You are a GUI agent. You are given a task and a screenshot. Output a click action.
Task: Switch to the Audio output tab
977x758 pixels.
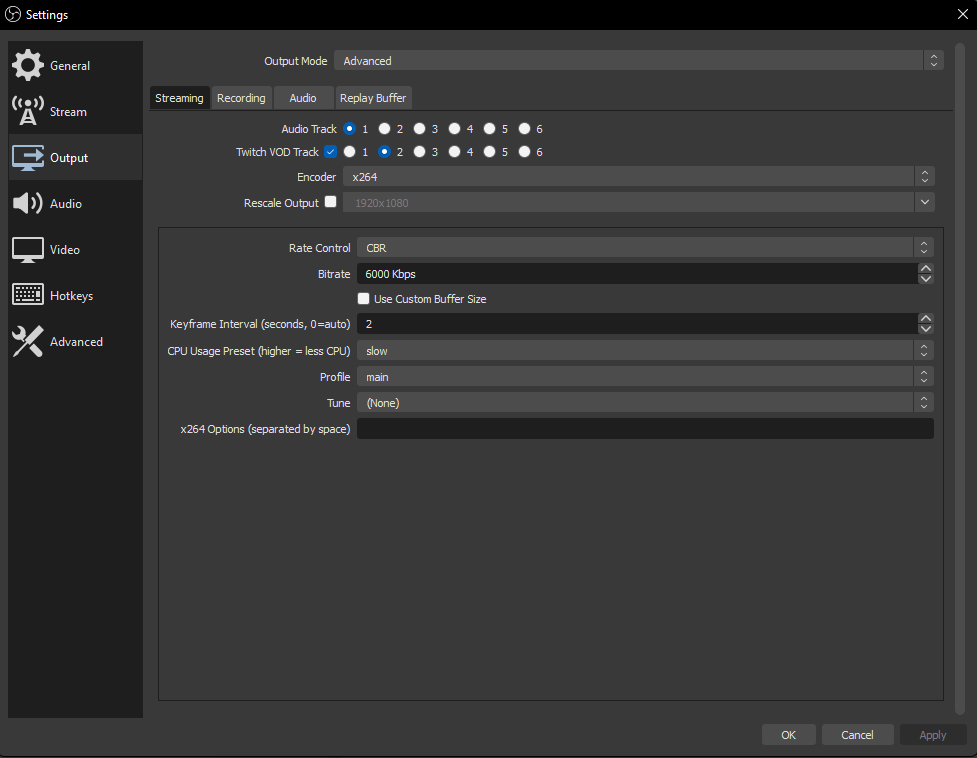click(x=303, y=98)
